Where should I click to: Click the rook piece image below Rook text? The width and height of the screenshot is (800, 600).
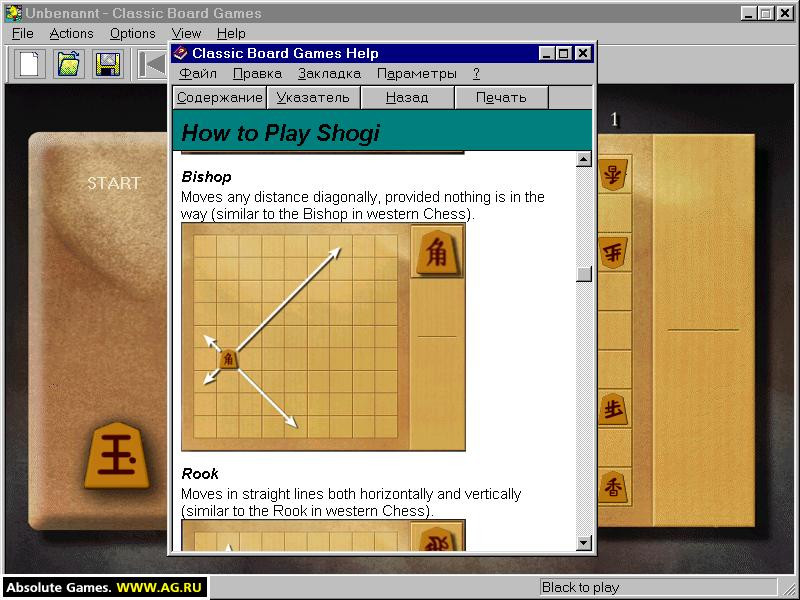437,539
